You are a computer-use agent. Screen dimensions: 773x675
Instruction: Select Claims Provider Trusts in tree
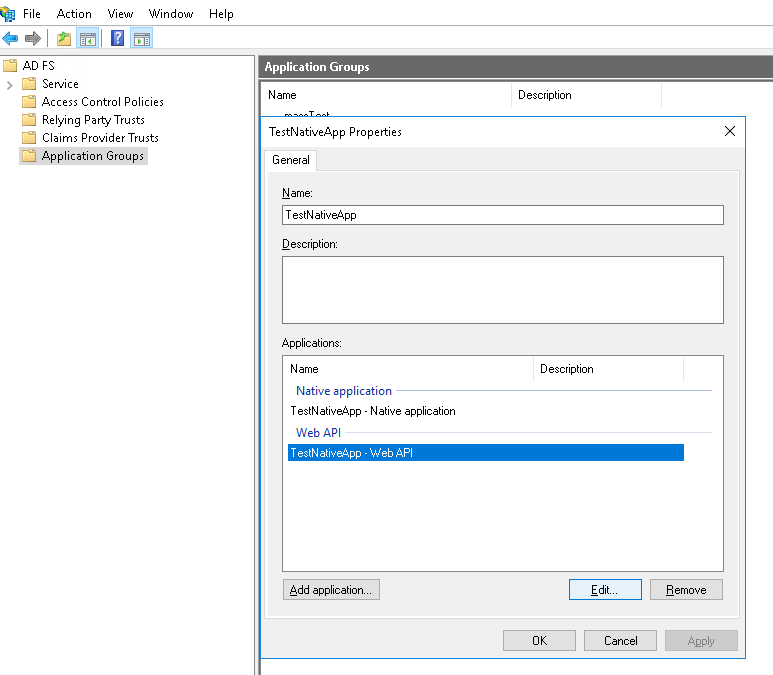tap(100, 138)
